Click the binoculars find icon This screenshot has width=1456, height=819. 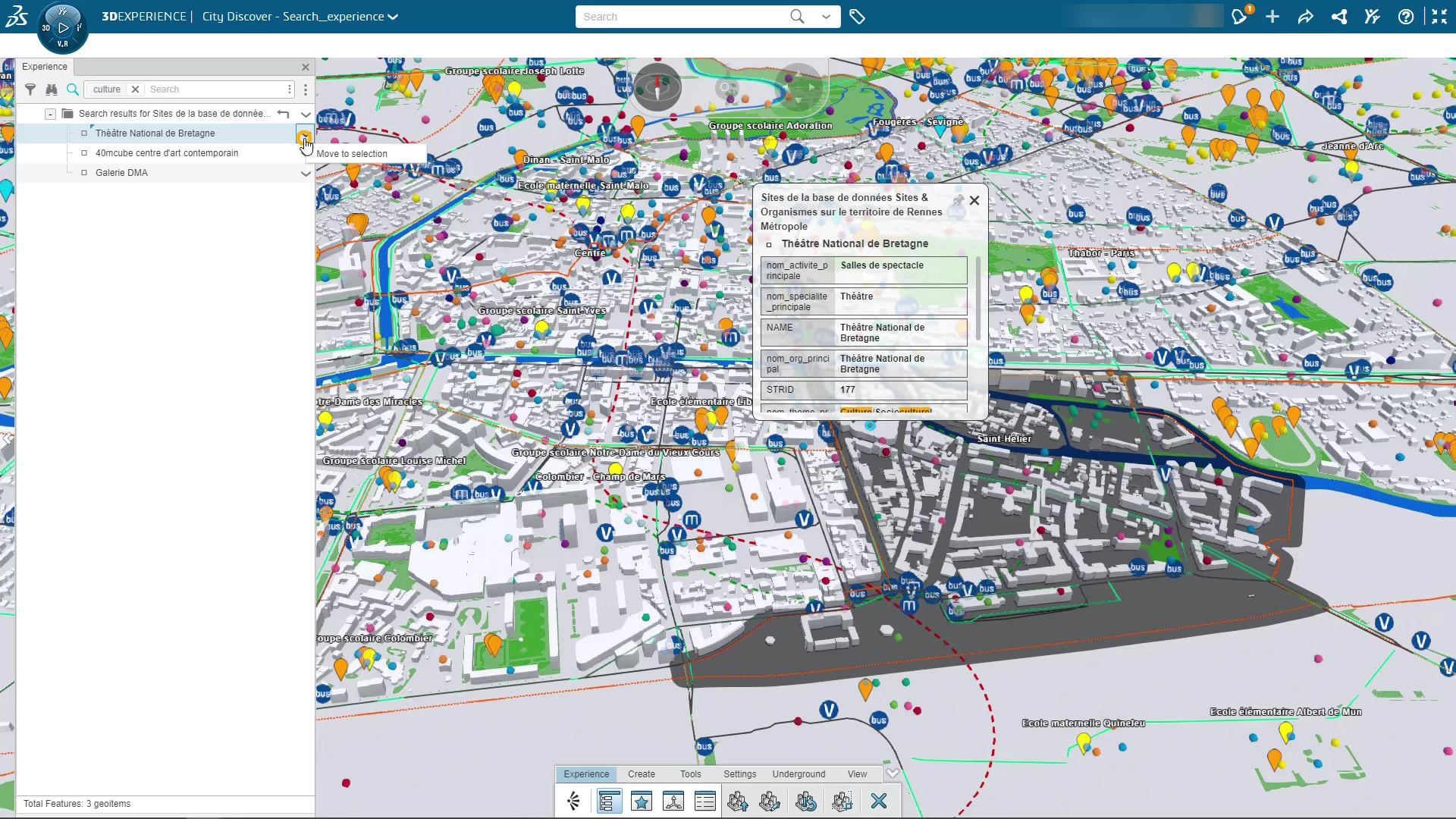[52, 89]
